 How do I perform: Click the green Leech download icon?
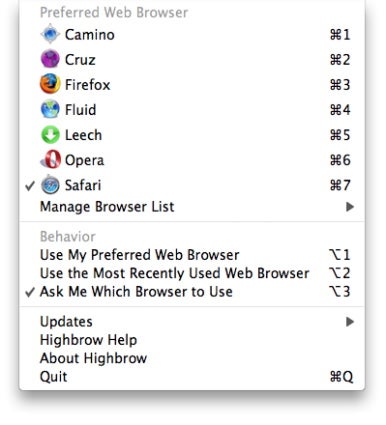pos(50,135)
